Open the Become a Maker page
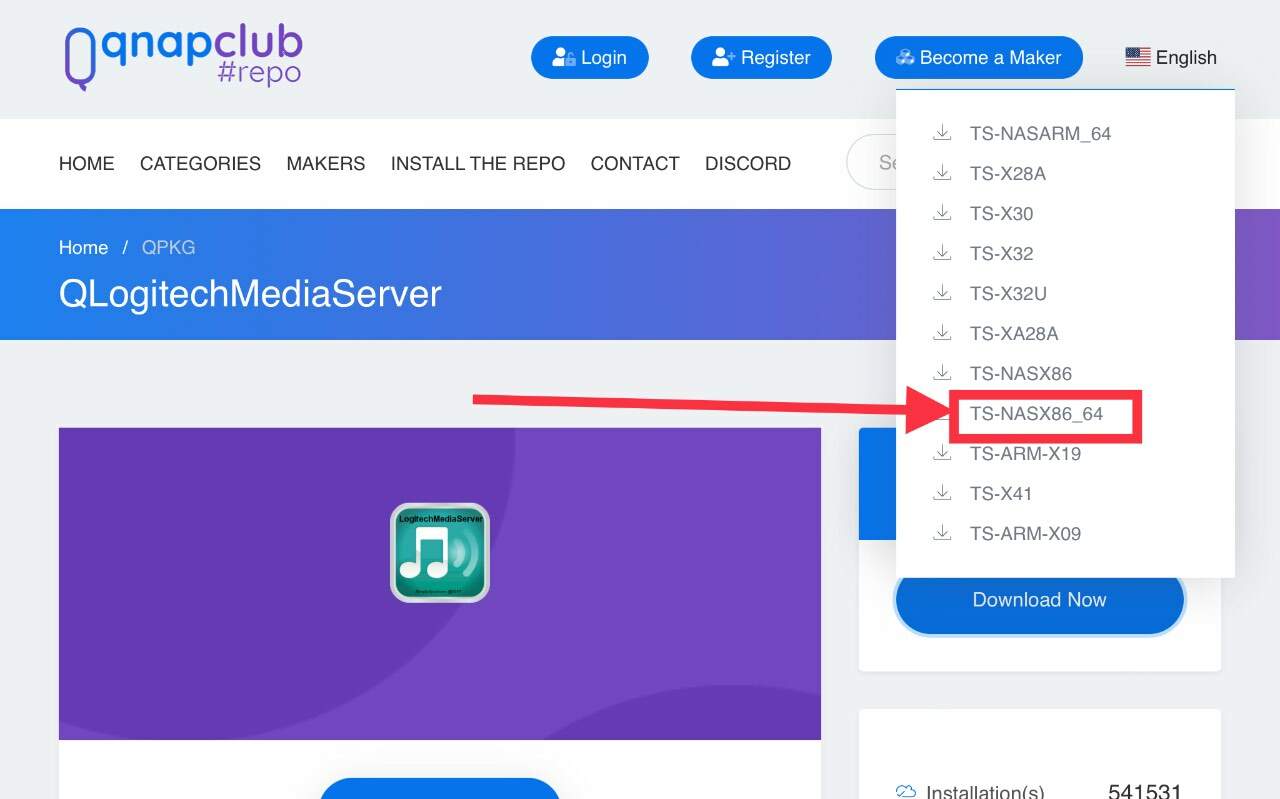Viewport: 1280px width, 799px height. point(979,58)
